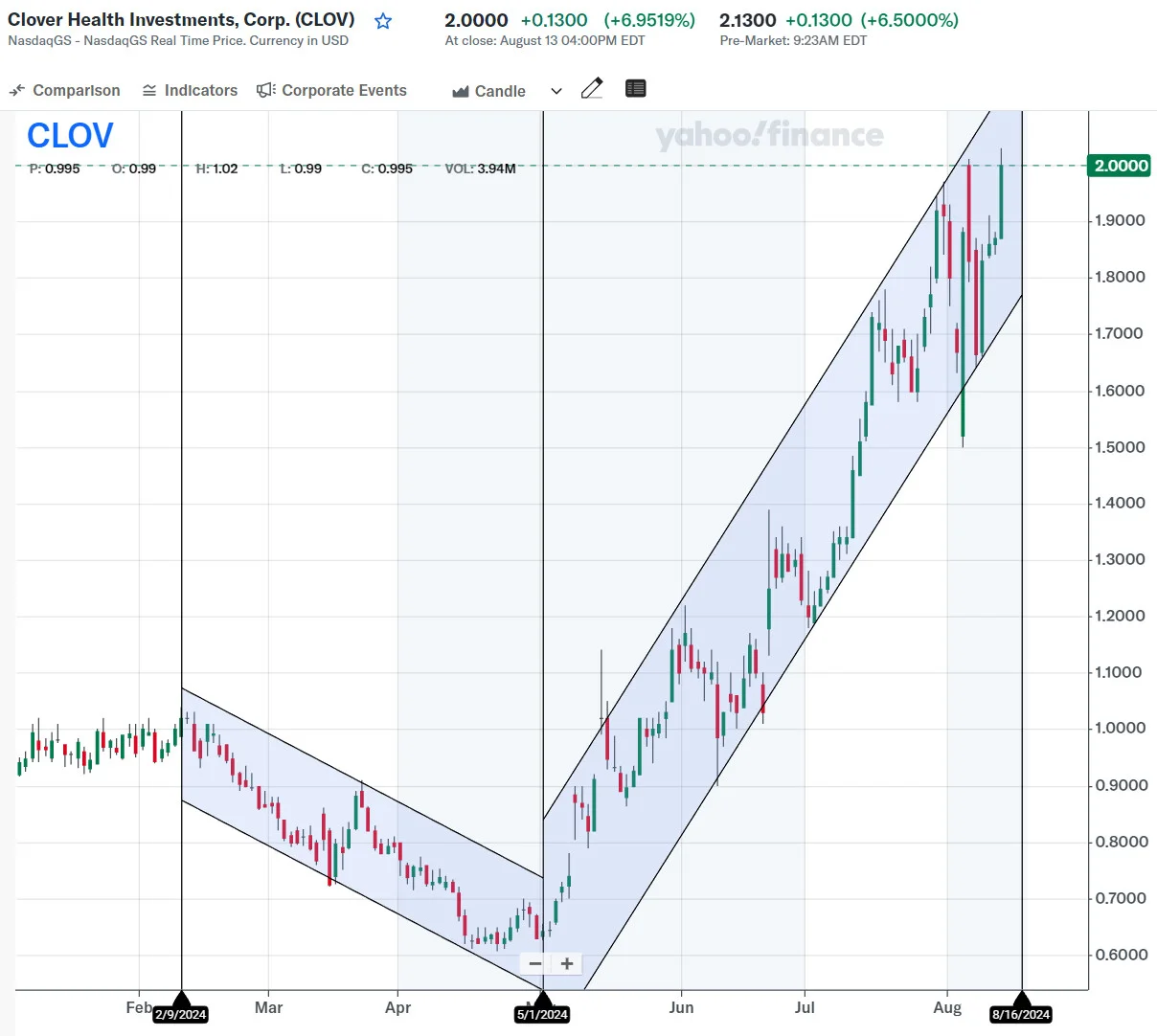Click the H: 1.02 high readout
The width and height of the screenshot is (1157, 1036).
click(x=216, y=169)
